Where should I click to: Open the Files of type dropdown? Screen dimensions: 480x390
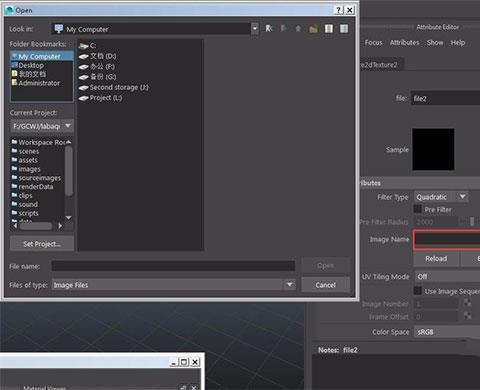tap(290, 284)
